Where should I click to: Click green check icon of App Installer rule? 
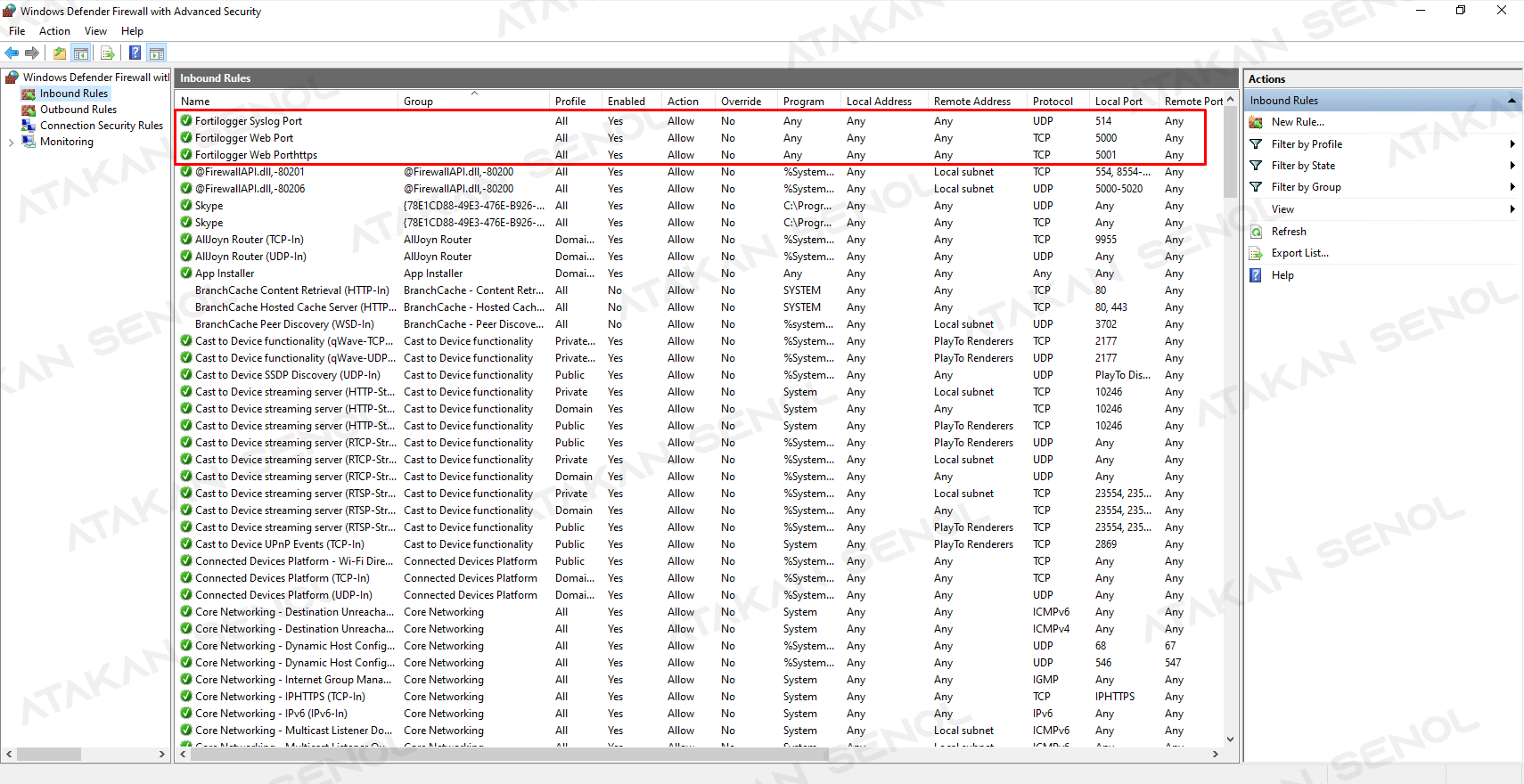186,273
